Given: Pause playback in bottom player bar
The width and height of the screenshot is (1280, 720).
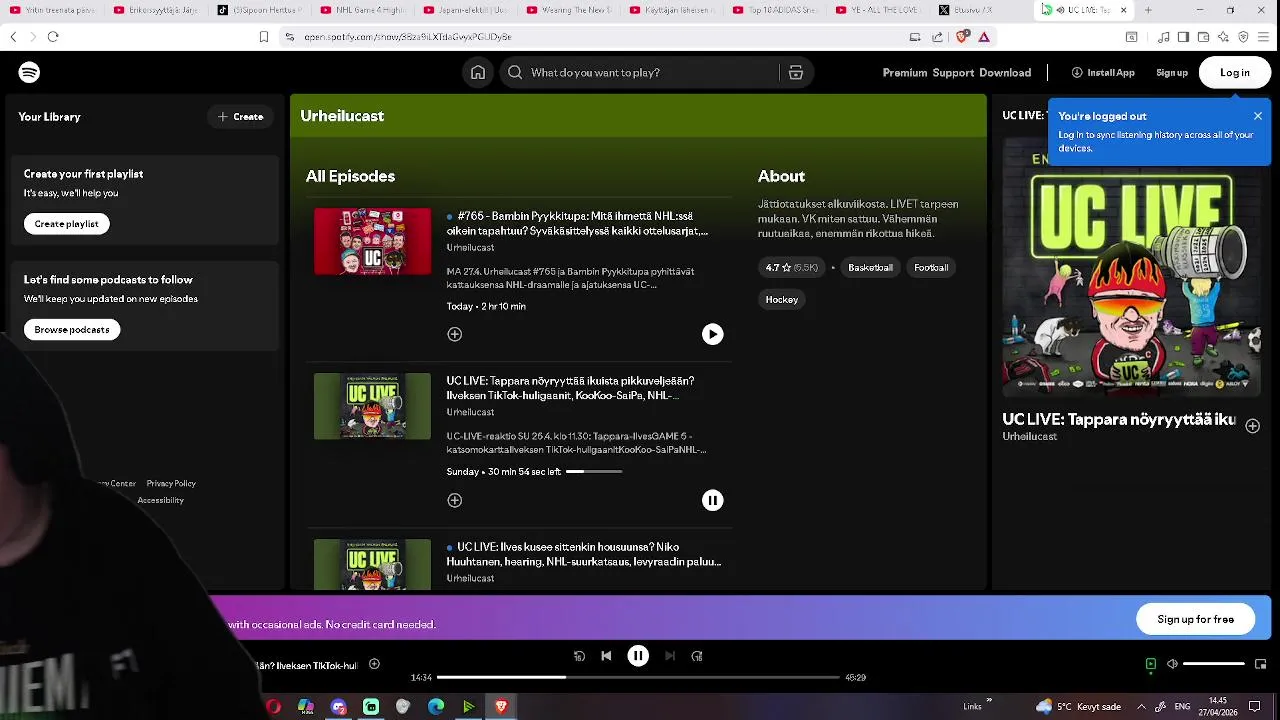Looking at the screenshot, I should [638, 656].
